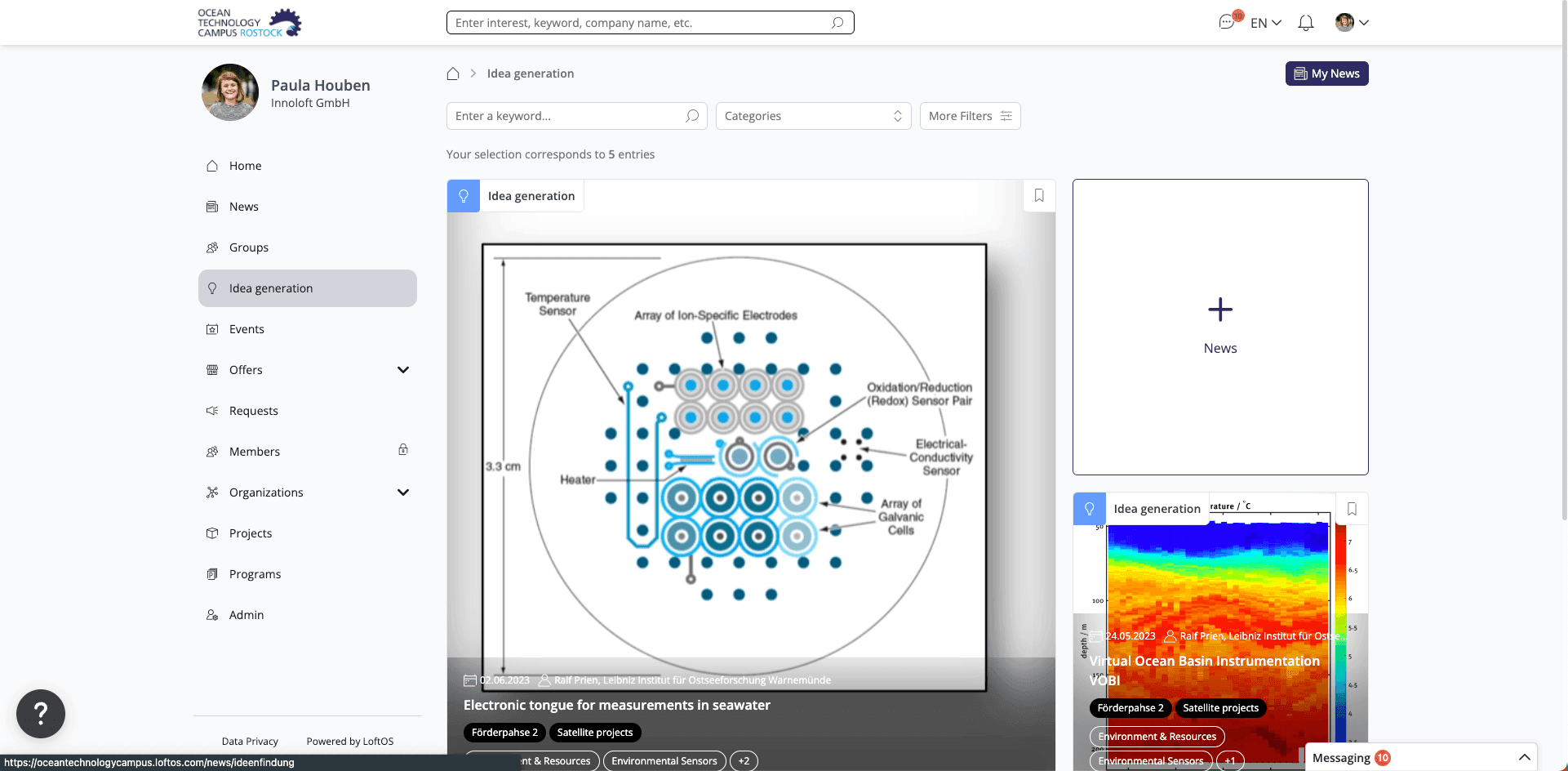Go to Home in the sidebar
Image resolution: width=1568 pixels, height=771 pixels.
308,166
